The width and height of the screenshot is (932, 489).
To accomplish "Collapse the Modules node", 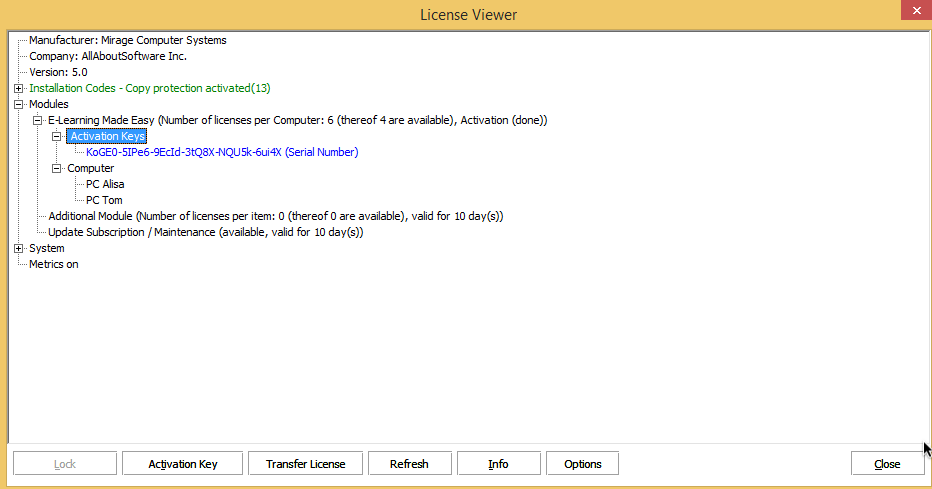I will (x=18, y=105).
